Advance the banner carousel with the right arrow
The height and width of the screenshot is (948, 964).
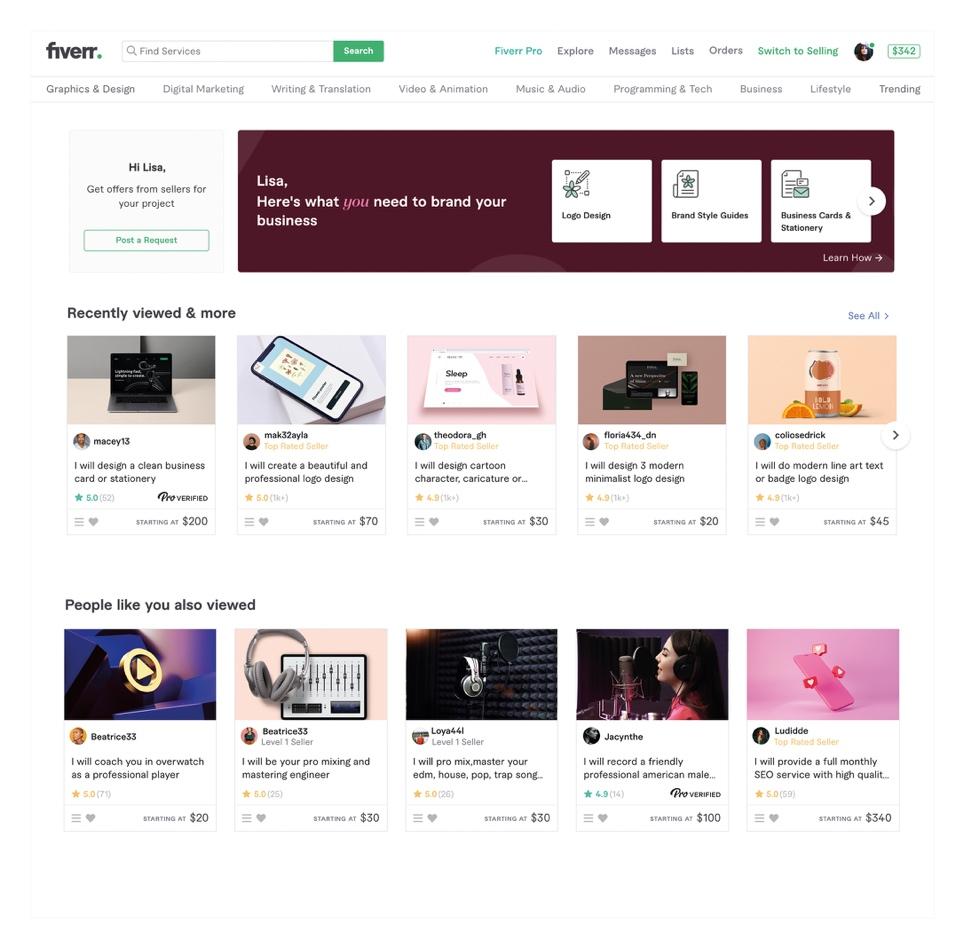[x=871, y=201]
